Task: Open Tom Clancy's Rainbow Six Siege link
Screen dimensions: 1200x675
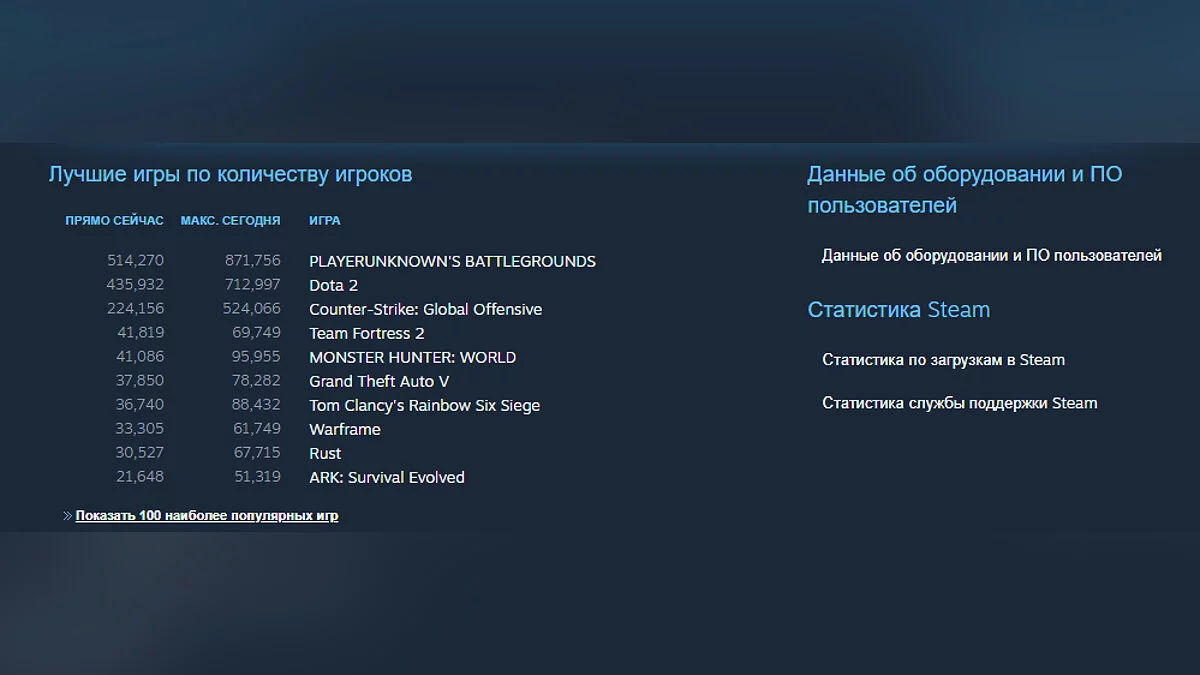Action: (424, 405)
